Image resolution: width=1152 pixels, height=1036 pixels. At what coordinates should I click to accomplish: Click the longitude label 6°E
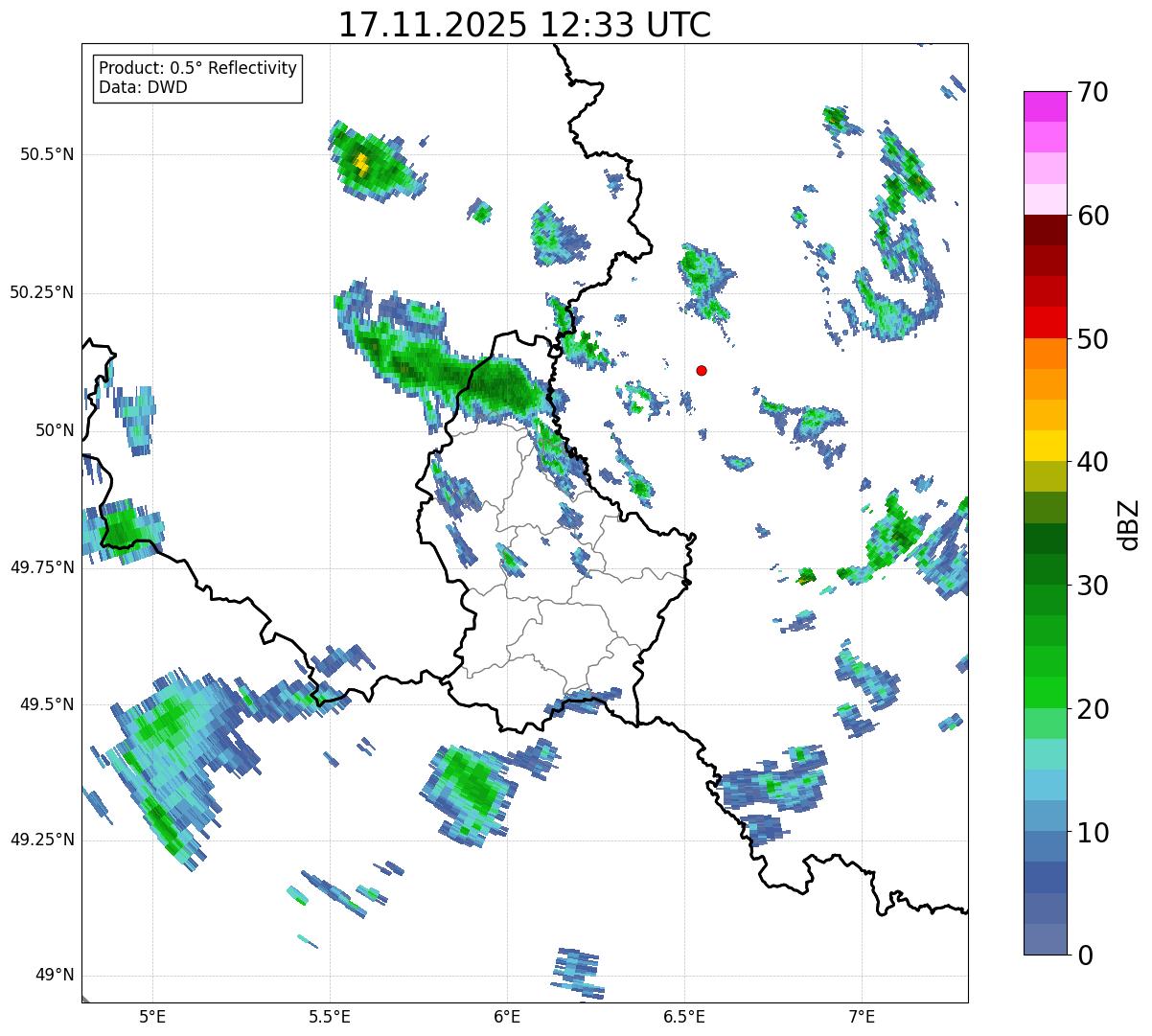507,1016
